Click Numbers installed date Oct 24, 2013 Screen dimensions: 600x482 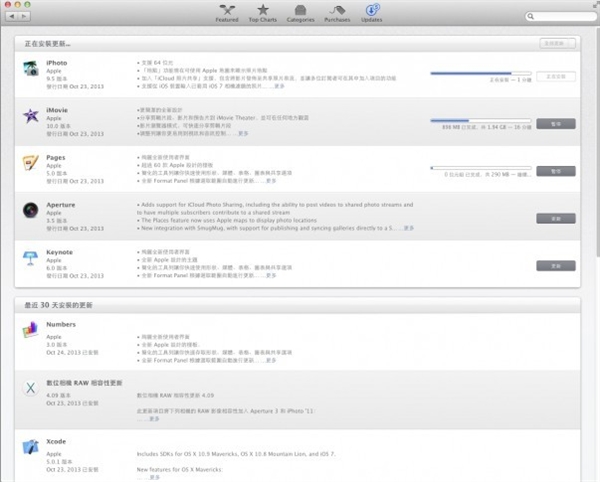click(x=72, y=352)
